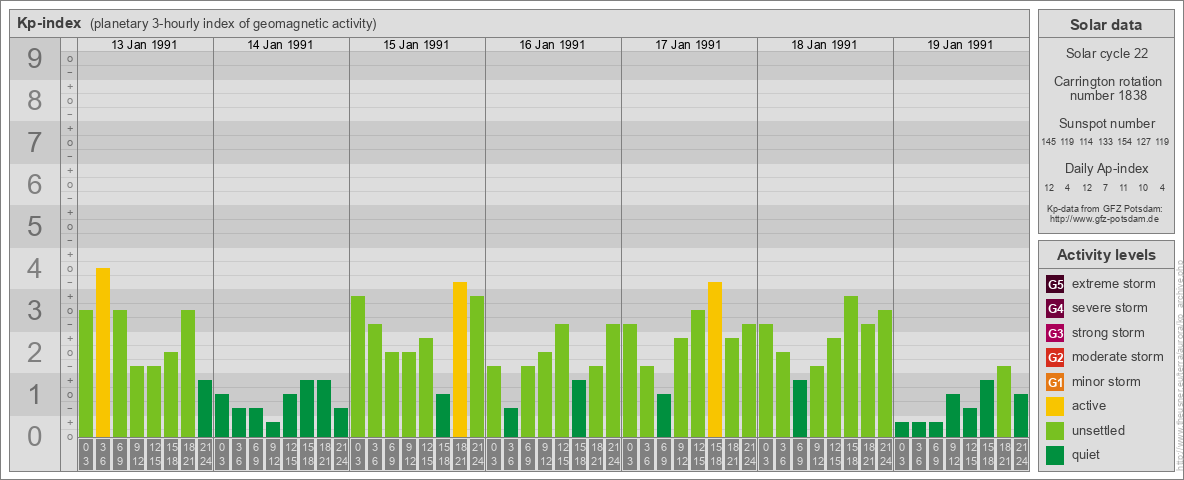Click the Kp scale number 4
This screenshot has width=1184, height=480.
(35, 269)
